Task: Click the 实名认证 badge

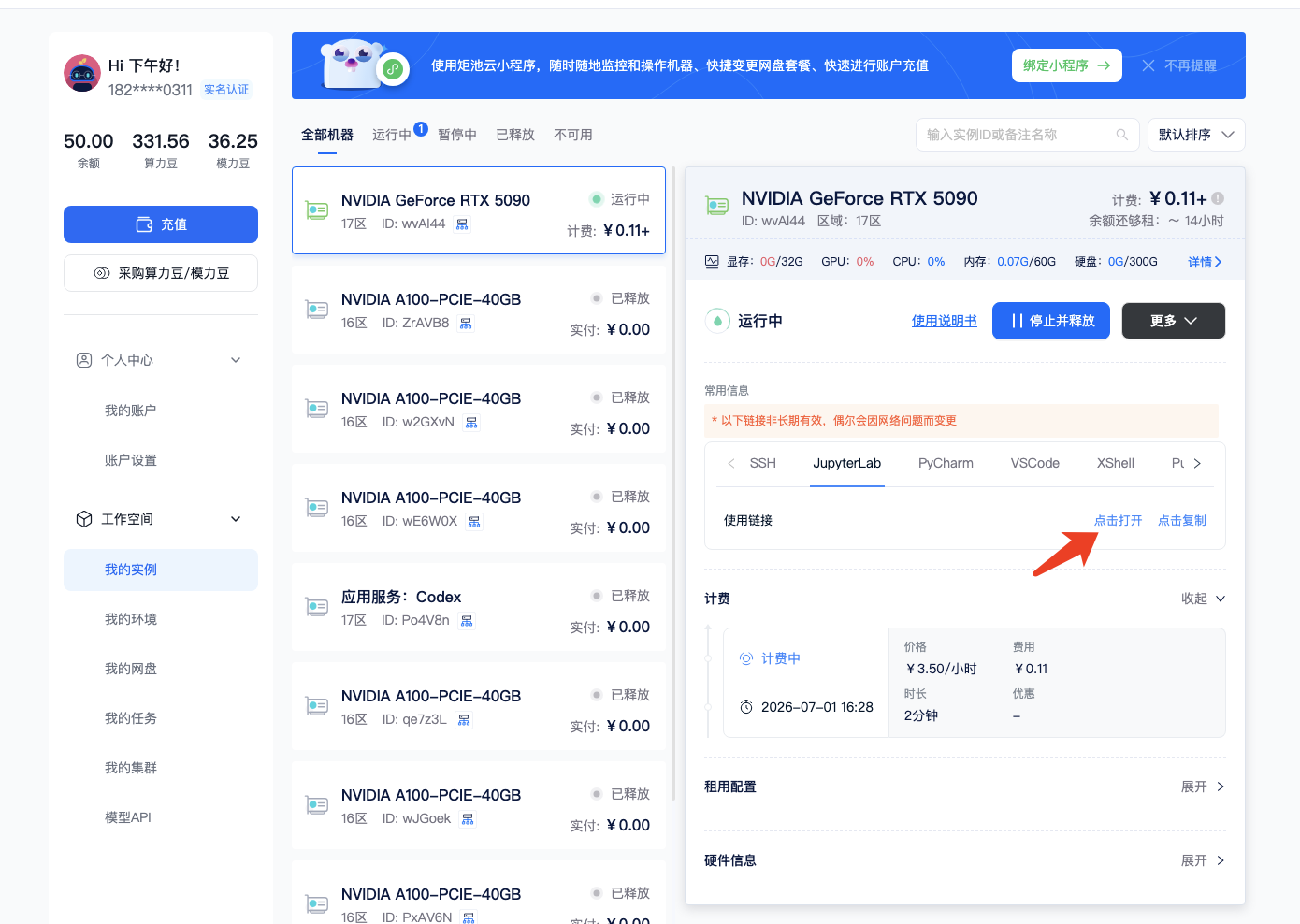Action: pos(226,90)
